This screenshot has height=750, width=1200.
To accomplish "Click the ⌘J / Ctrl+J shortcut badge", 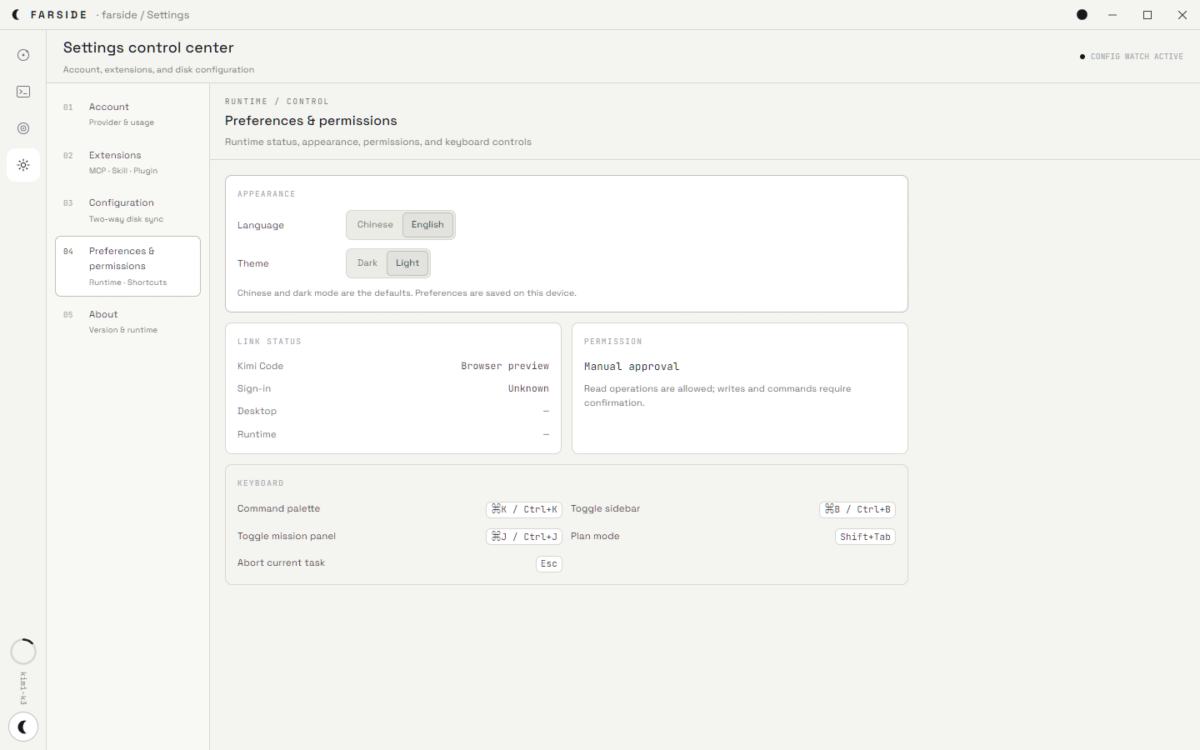I will click(524, 537).
